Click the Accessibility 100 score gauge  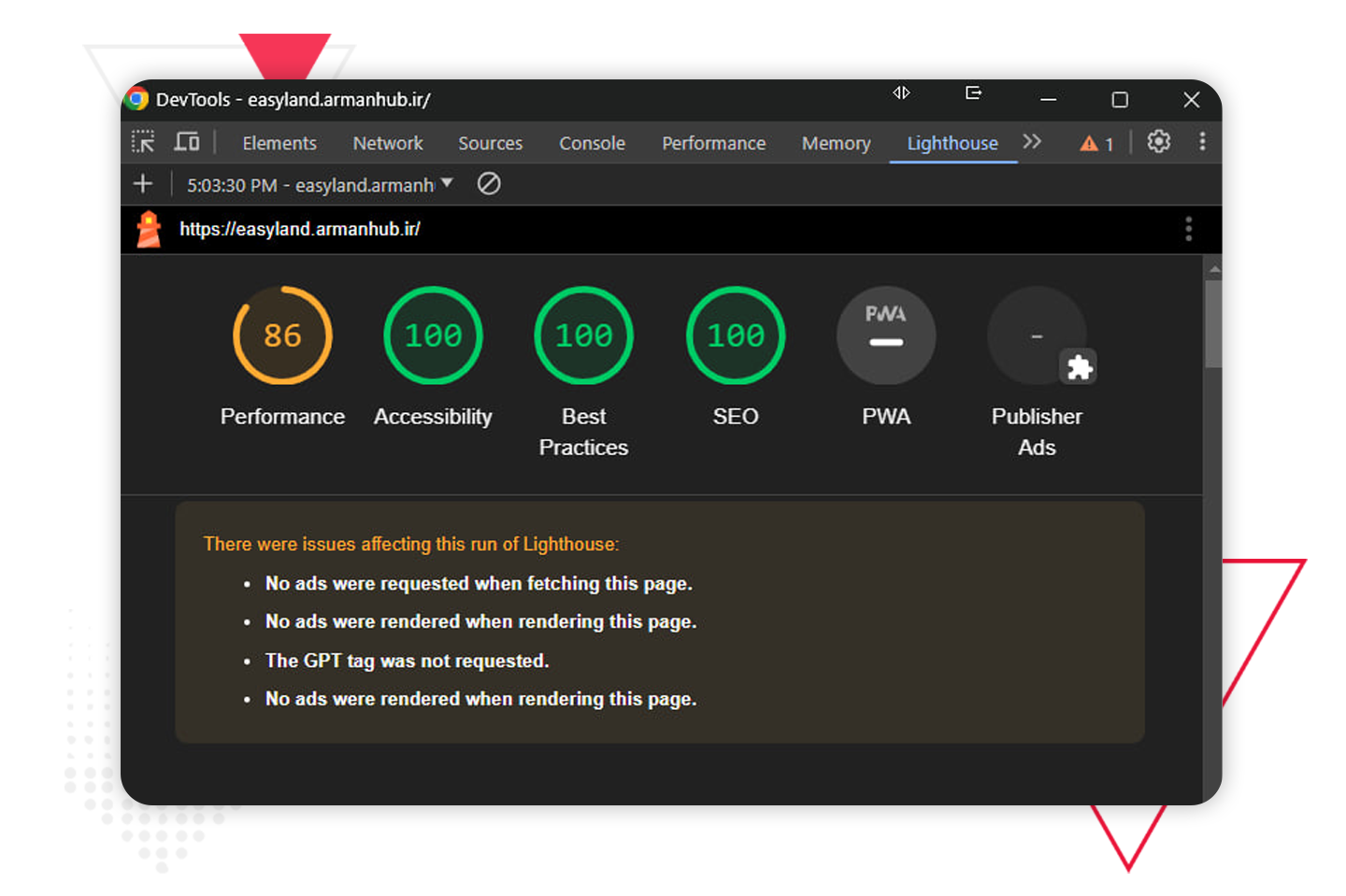click(x=433, y=336)
